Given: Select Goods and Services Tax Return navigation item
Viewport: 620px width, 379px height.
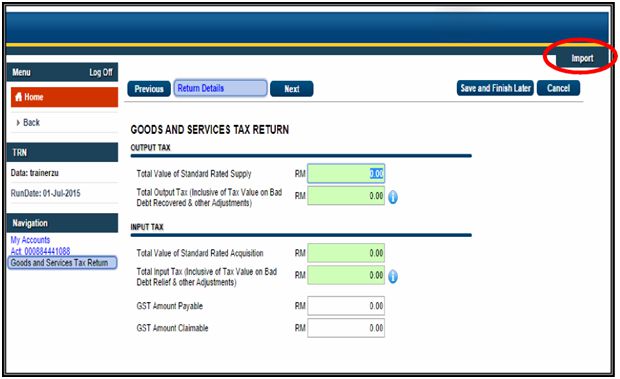Looking at the screenshot, I should [62, 263].
